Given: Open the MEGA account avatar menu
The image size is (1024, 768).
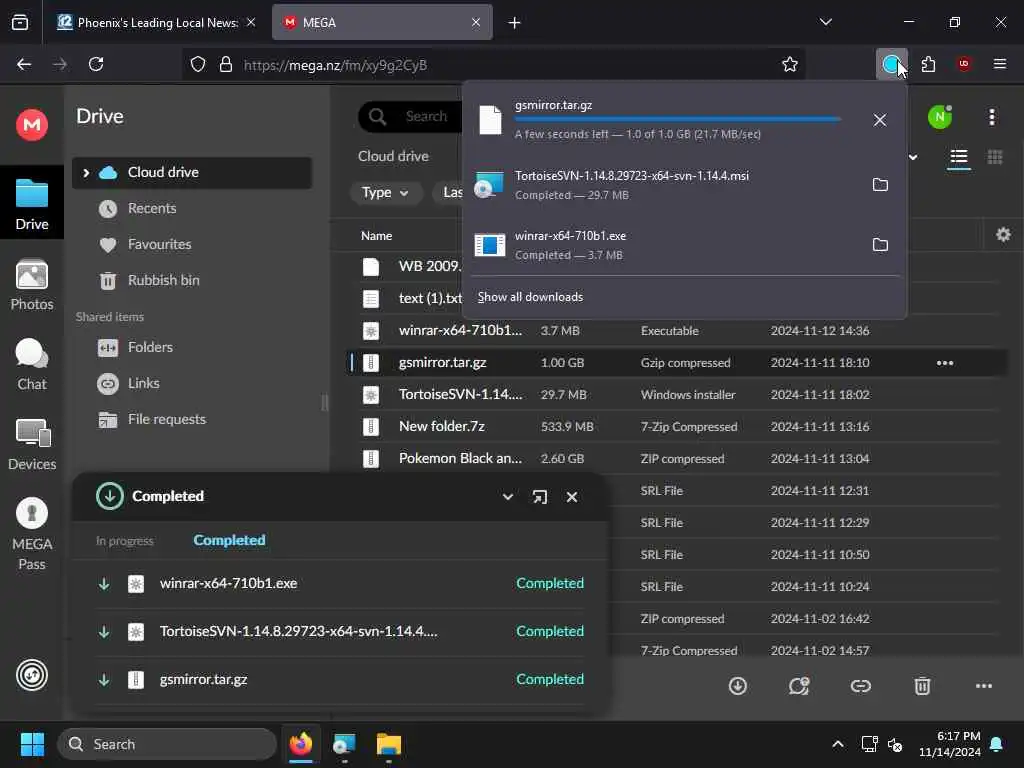Looking at the screenshot, I should tap(940, 117).
